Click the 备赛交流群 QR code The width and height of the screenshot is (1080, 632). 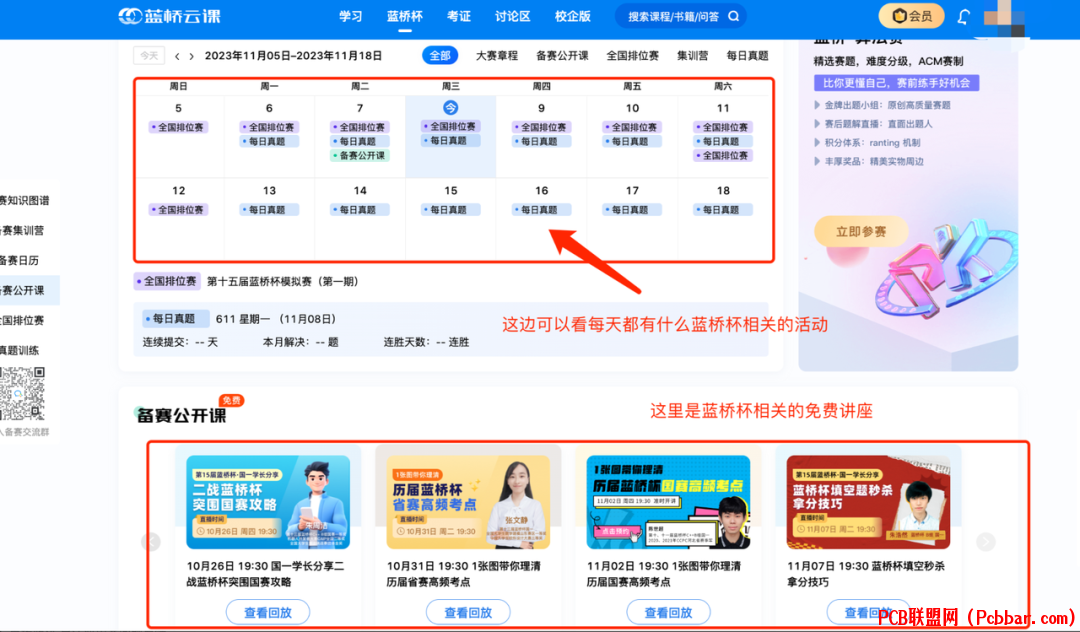click(x=22, y=393)
